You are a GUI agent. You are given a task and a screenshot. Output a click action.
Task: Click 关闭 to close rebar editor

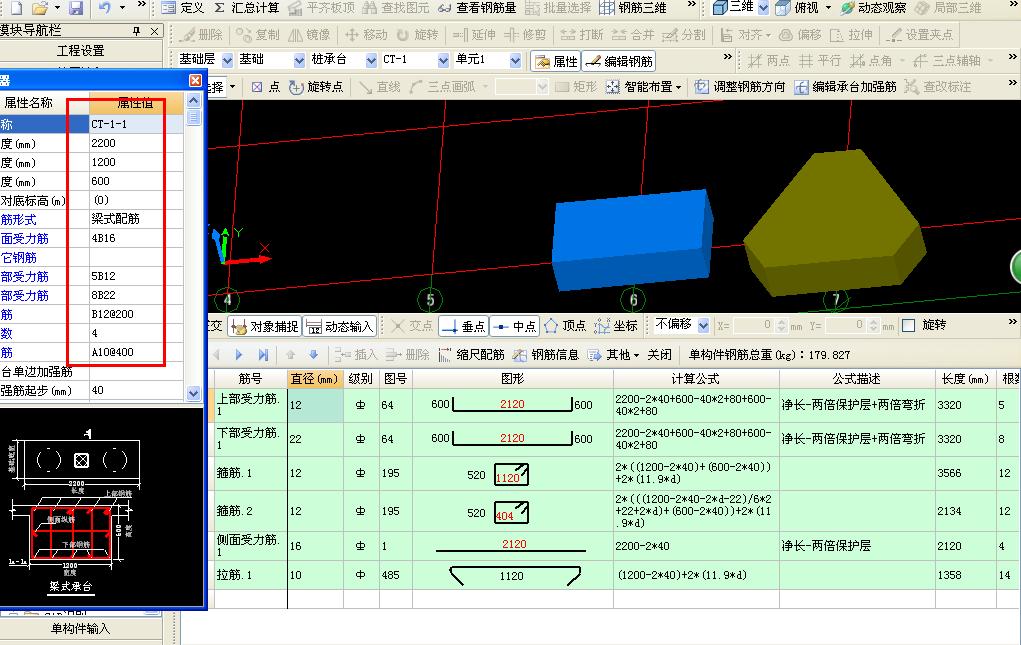click(x=659, y=355)
